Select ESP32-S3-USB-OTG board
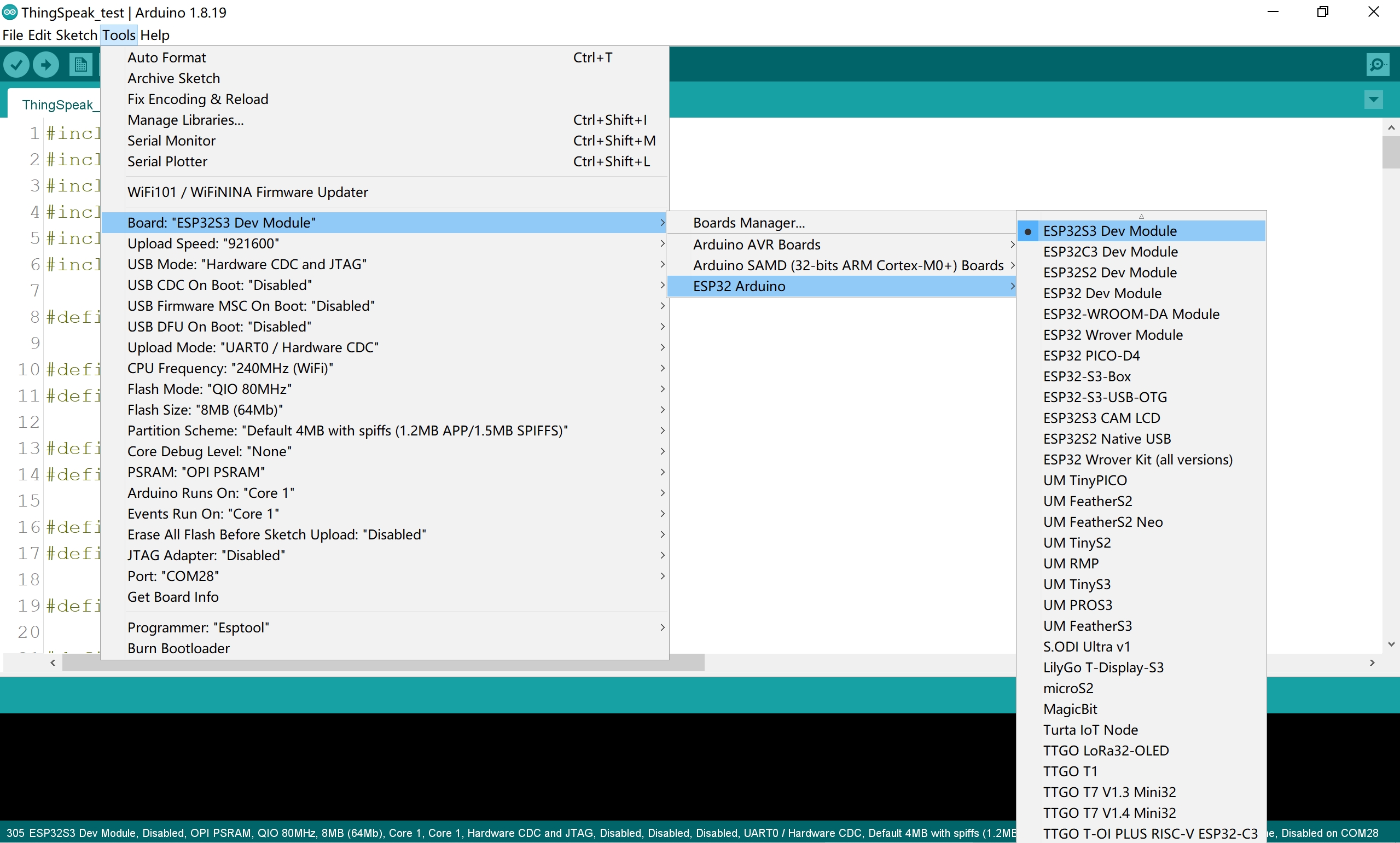This screenshot has height=843, width=1400. [1141, 397]
